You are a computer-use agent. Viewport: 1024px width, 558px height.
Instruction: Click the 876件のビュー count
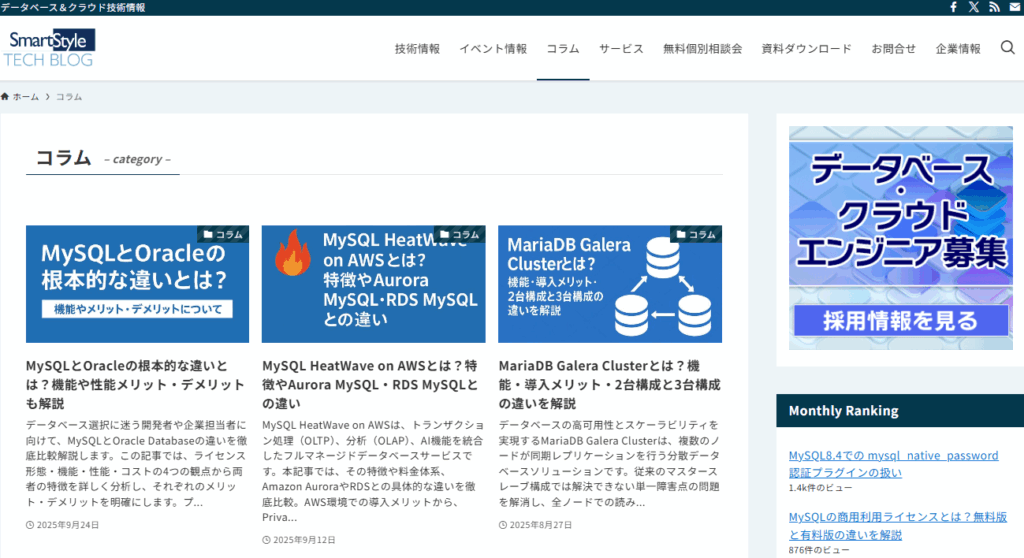coord(819,550)
